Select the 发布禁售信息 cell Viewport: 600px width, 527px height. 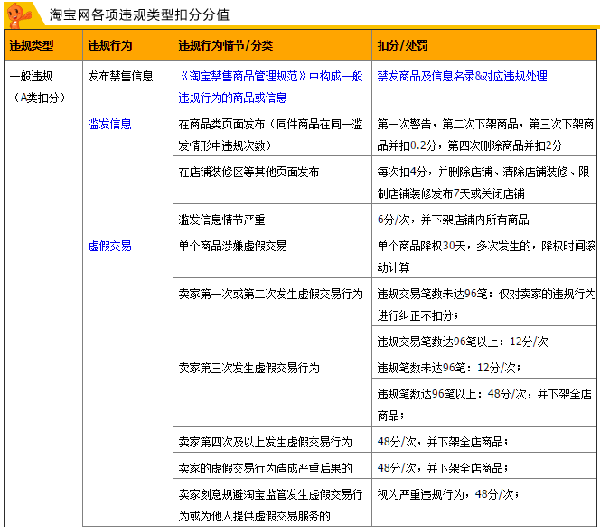click(121, 76)
